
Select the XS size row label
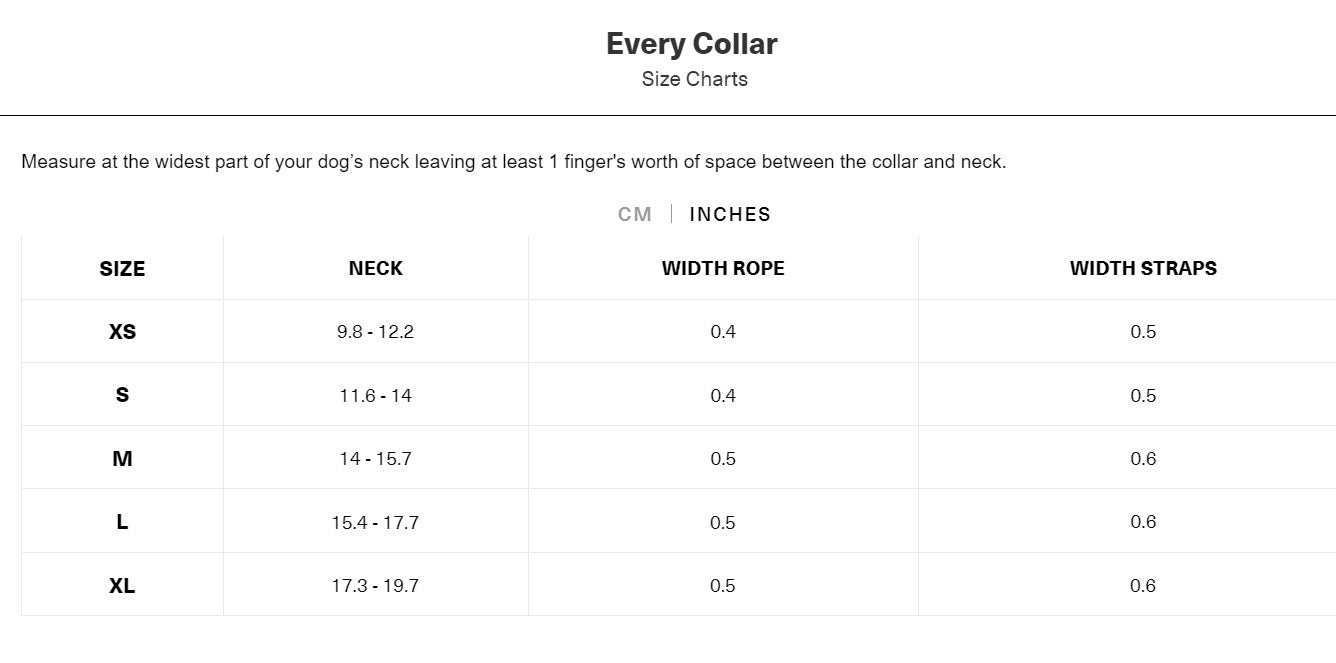tap(121, 331)
